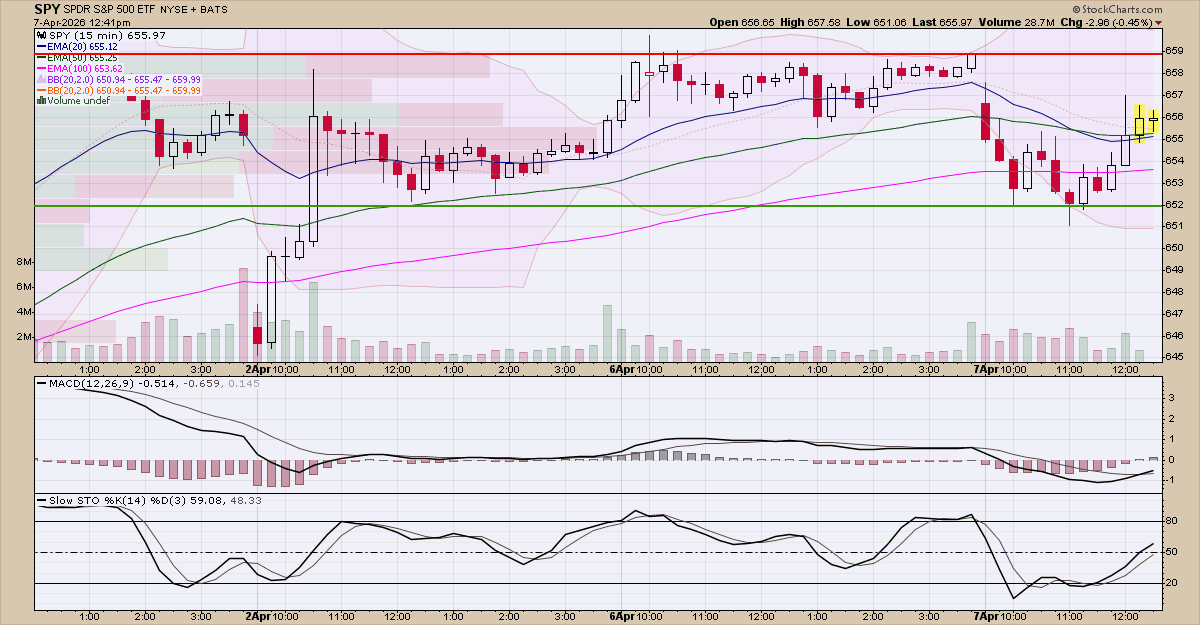Screen dimensions: 1200x625
Task: Click the 652 price axis label
Action: (x=1174, y=204)
